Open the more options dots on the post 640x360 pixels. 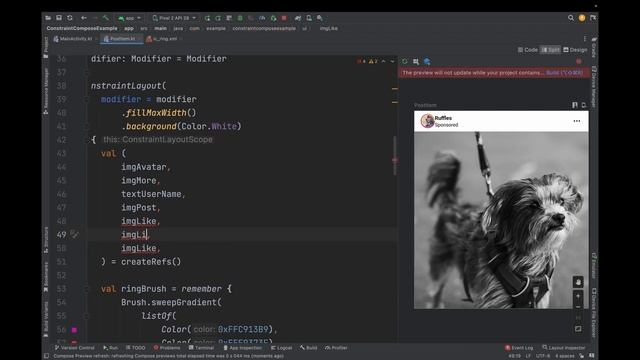(x=577, y=121)
